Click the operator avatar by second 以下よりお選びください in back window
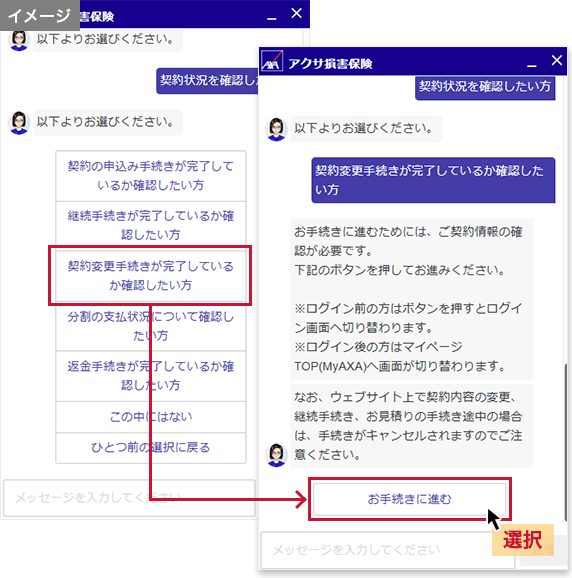 (19, 123)
